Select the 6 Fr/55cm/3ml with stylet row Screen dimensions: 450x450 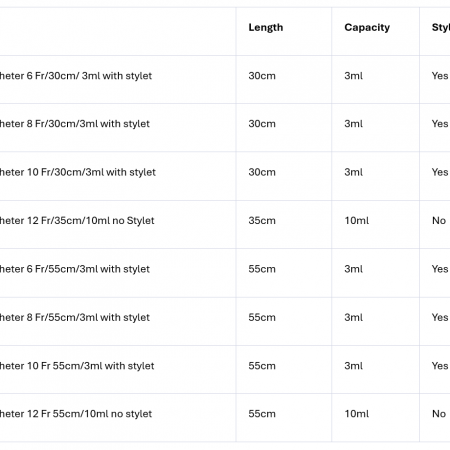click(225, 273)
